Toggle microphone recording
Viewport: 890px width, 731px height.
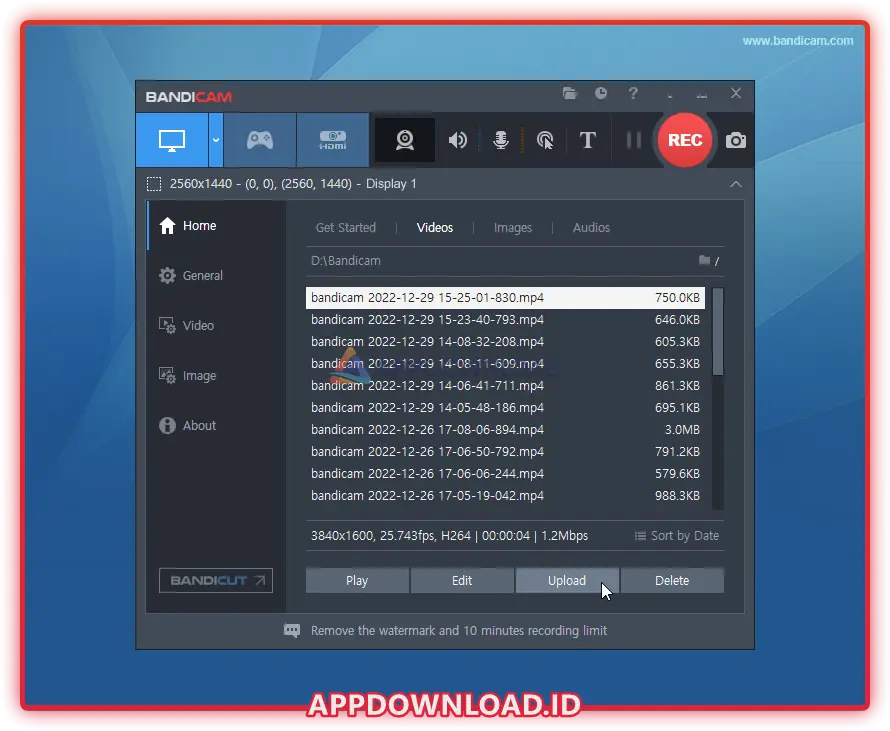(x=501, y=141)
